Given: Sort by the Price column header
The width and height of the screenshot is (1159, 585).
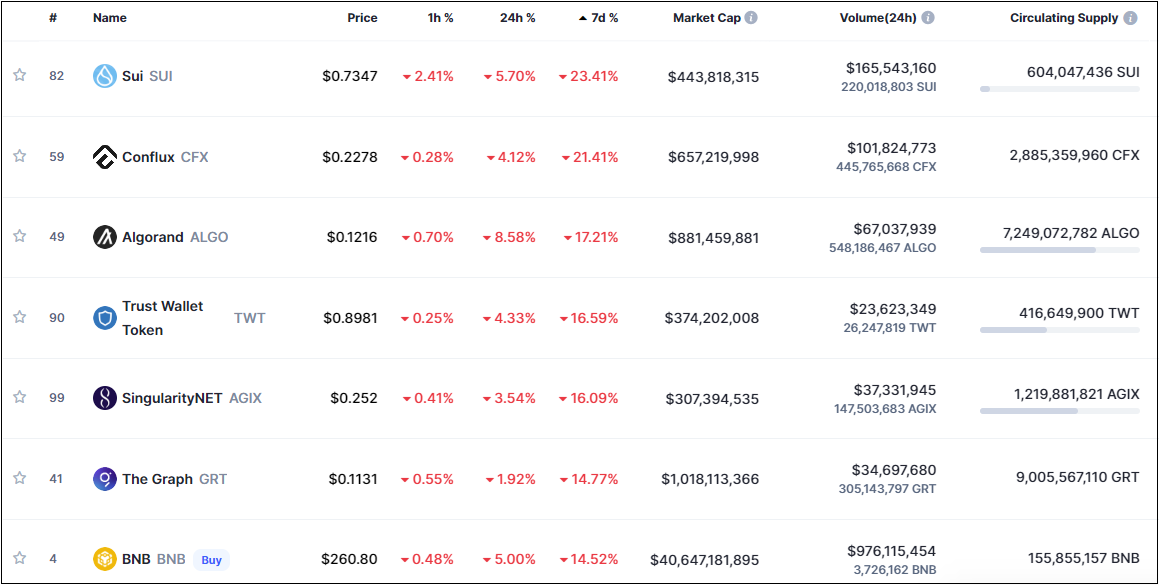Looking at the screenshot, I should [x=362, y=18].
